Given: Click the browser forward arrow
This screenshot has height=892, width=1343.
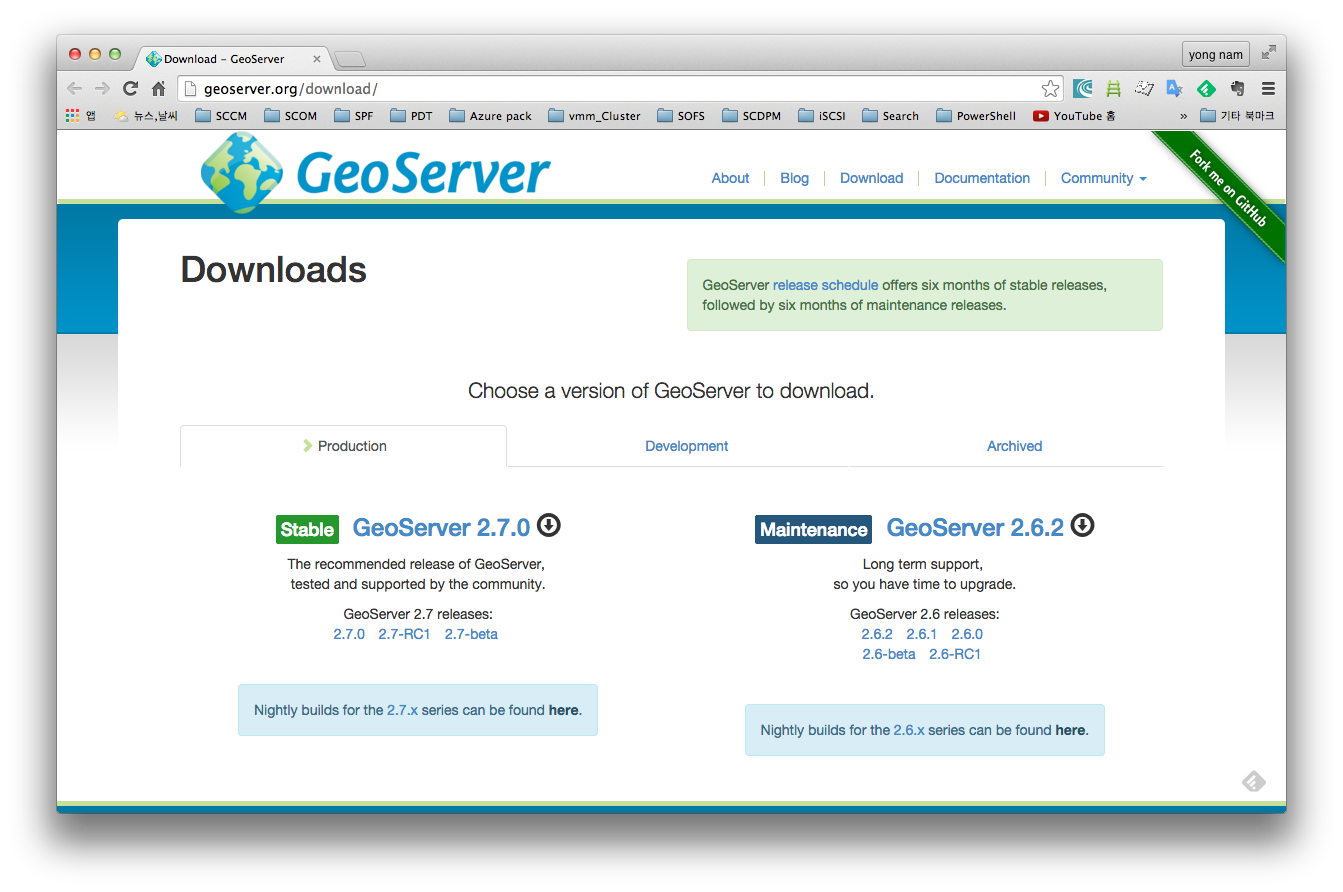Looking at the screenshot, I should (x=102, y=88).
